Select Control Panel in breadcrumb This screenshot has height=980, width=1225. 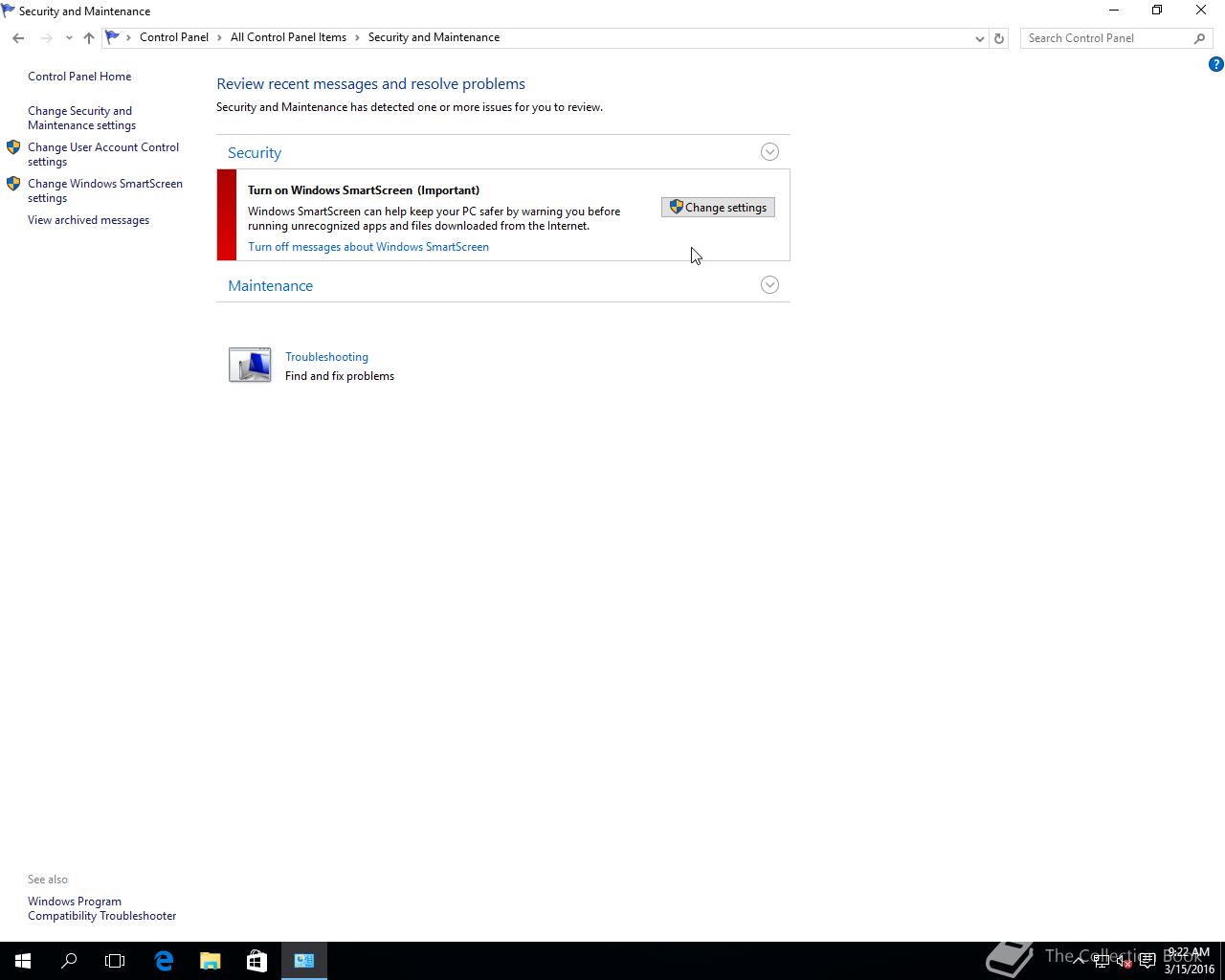(x=174, y=37)
